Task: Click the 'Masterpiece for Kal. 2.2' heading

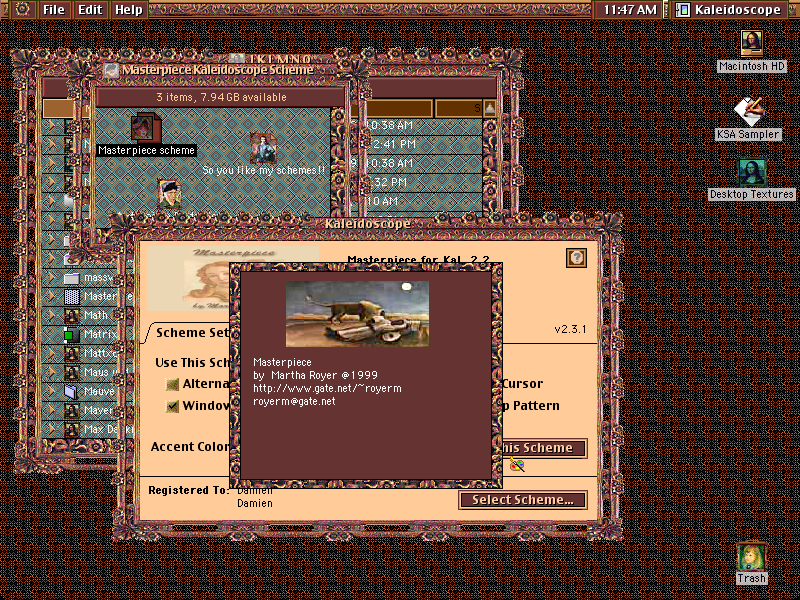Action: (418, 259)
